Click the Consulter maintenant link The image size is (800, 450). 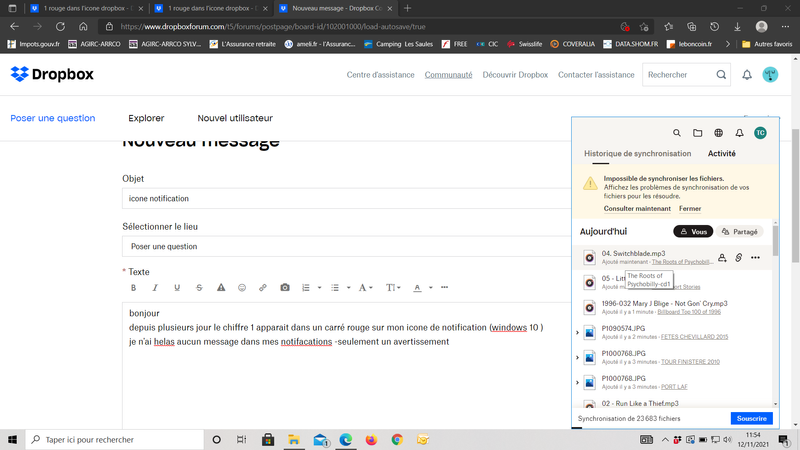tap(637, 208)
